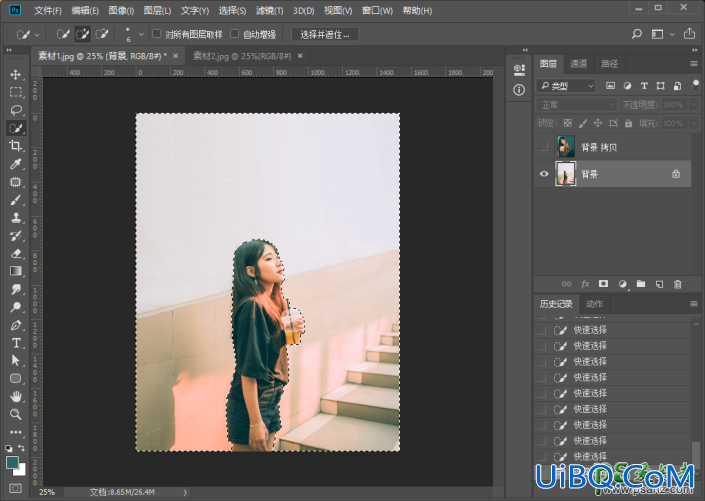Open the search icon in options bar

point(636,34)
